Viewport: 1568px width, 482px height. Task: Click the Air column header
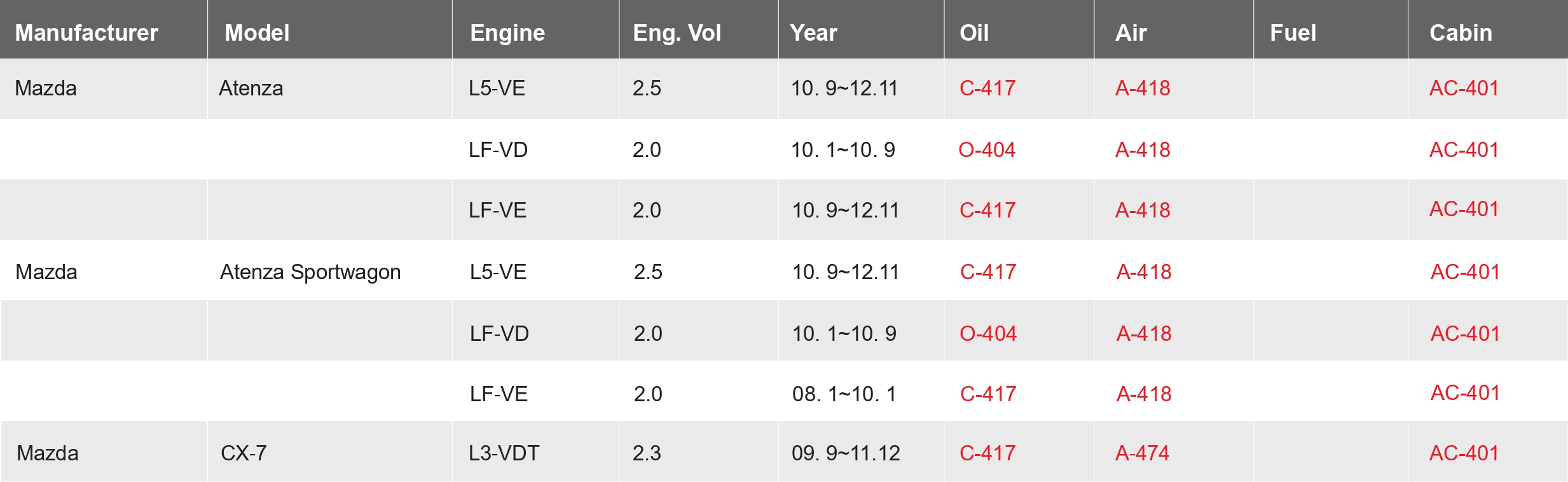(1131, 33)
